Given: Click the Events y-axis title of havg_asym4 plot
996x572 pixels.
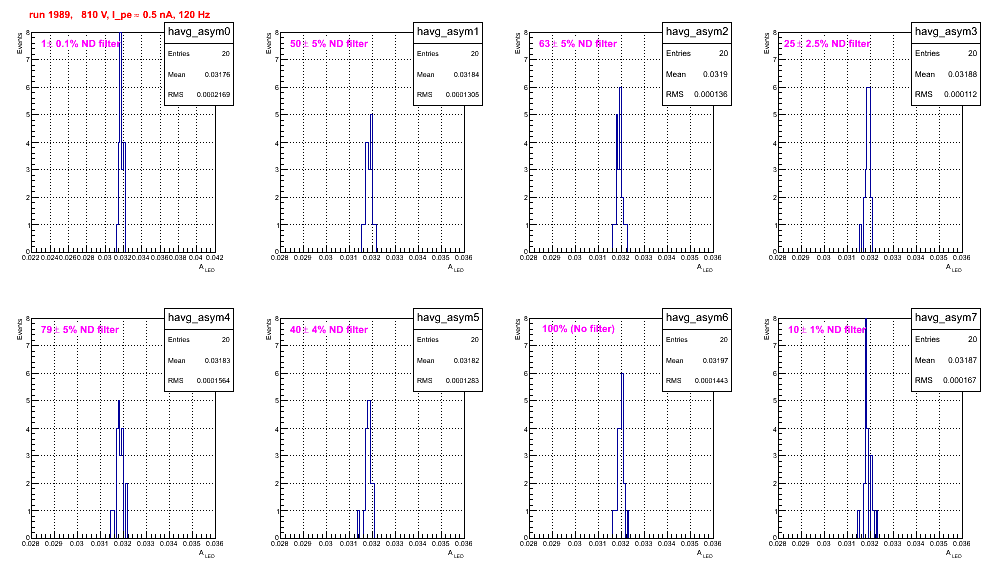Looking at the screenshot, I should coord(20,329).
